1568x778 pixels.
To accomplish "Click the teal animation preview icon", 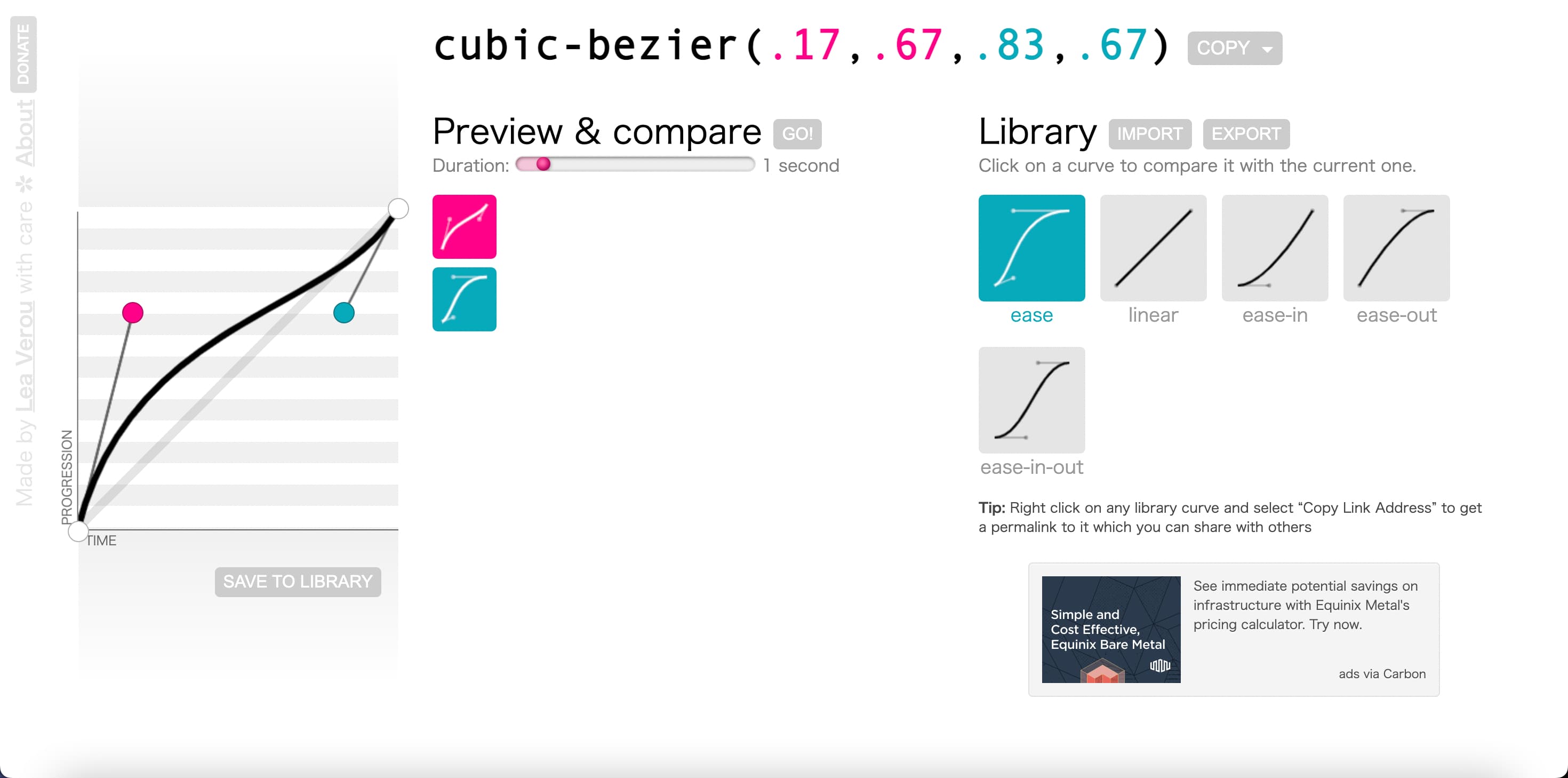I will tap(464, 297).
